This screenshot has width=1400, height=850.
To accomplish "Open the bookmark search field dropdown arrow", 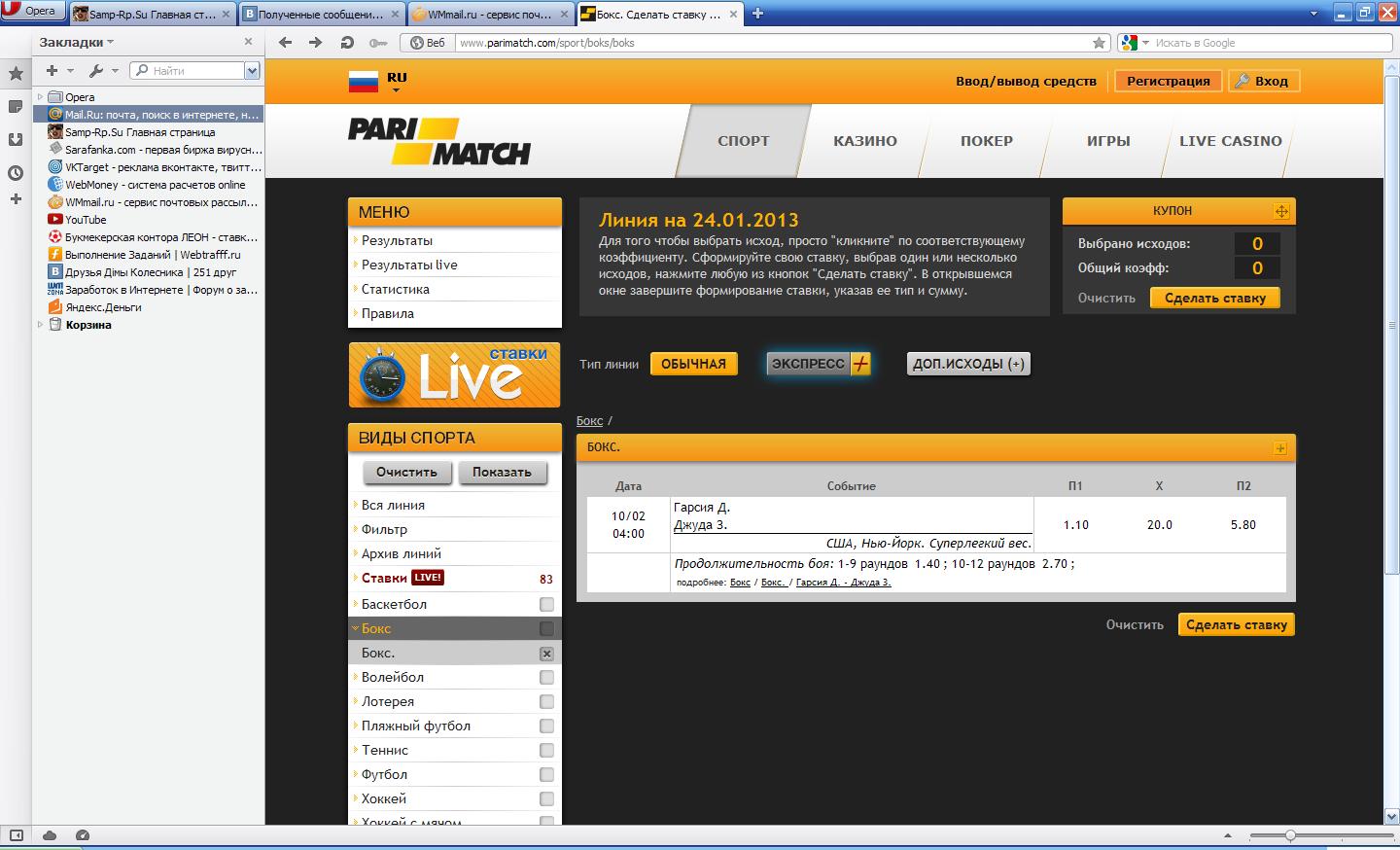I will click(x=252, y=71).
